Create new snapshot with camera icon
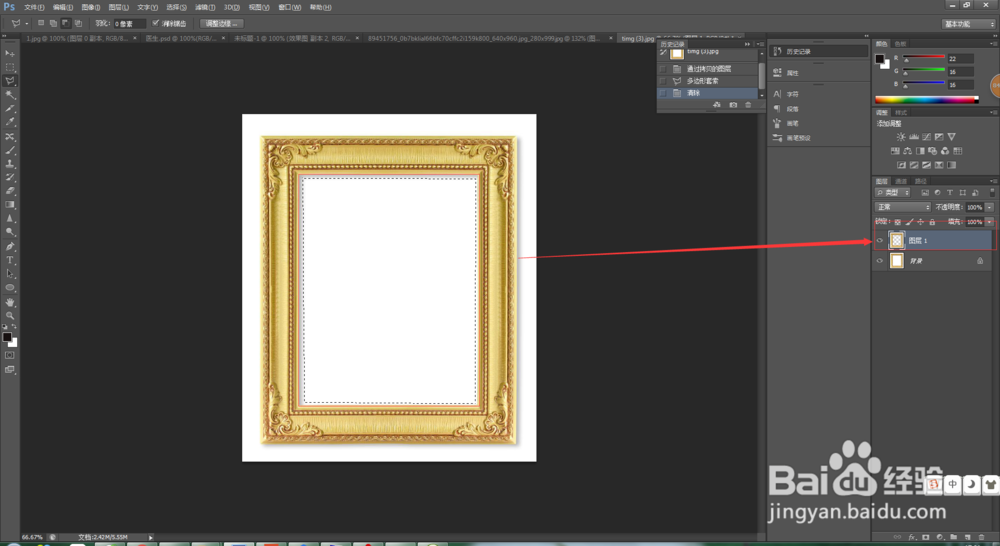The height and width of the screenshot is (546, 1000). pos(733,105)
